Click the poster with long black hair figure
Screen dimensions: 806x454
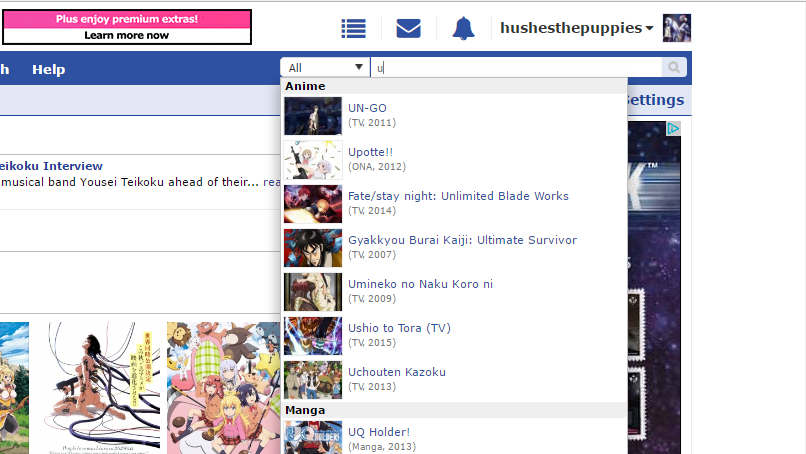[104, 388]
